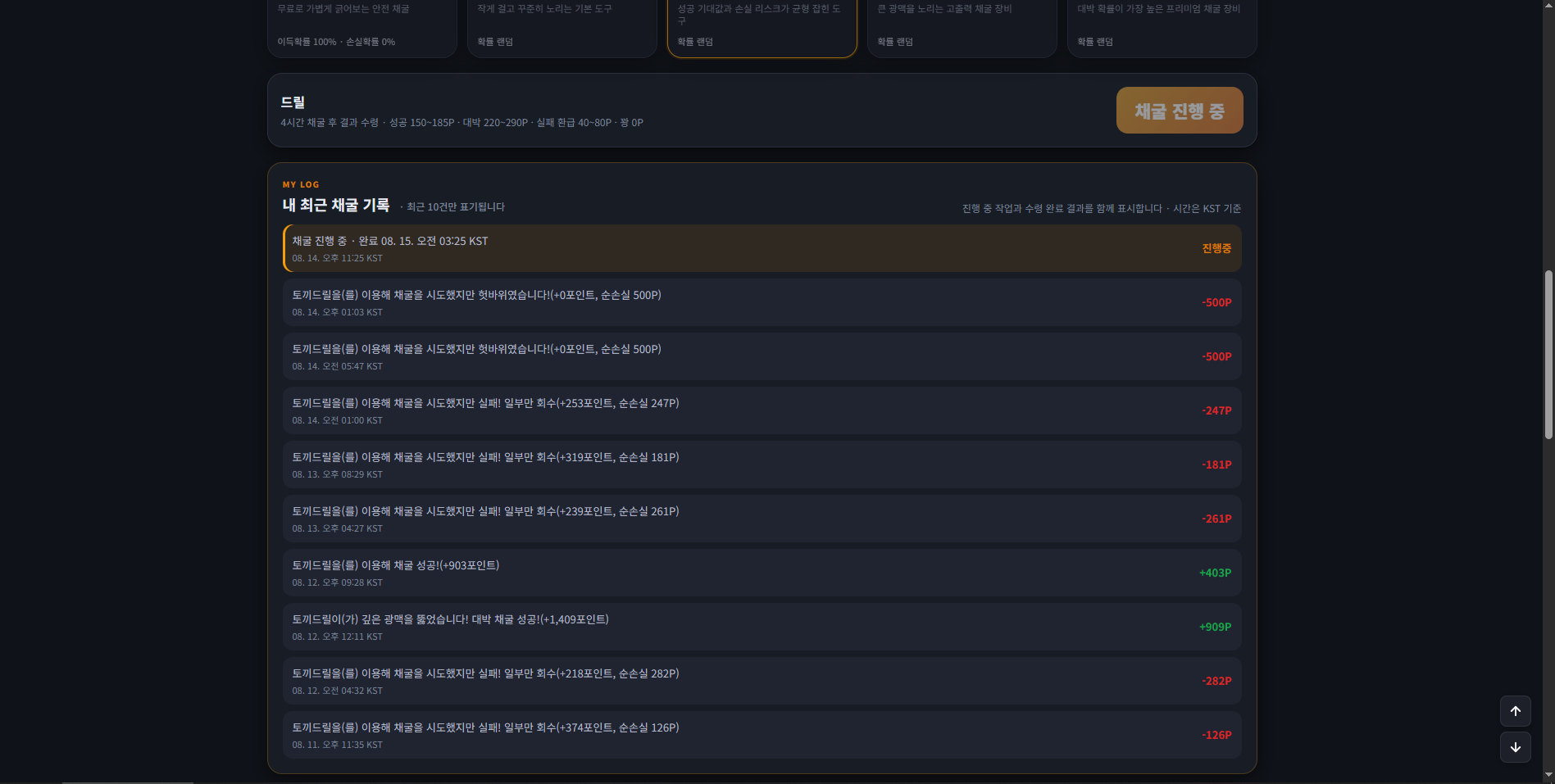Click the -282P failed mining log entry
This screenshot has height=784, width=1555.
point(762,681)
